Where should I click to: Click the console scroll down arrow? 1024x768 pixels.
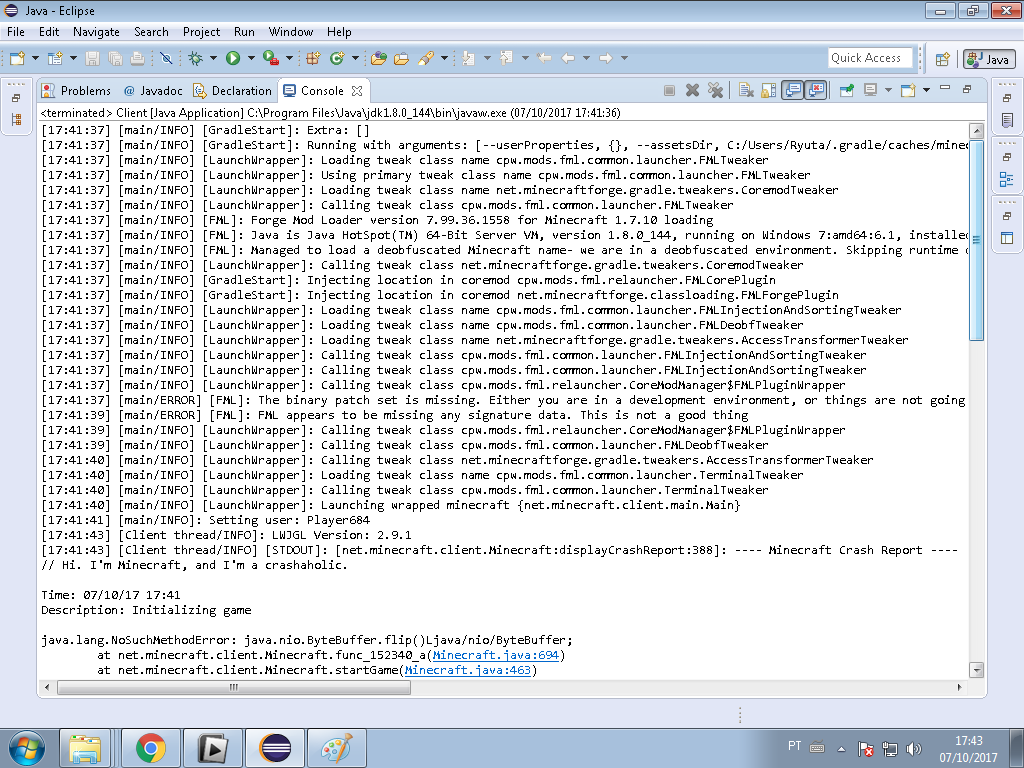tap(976, 669)
